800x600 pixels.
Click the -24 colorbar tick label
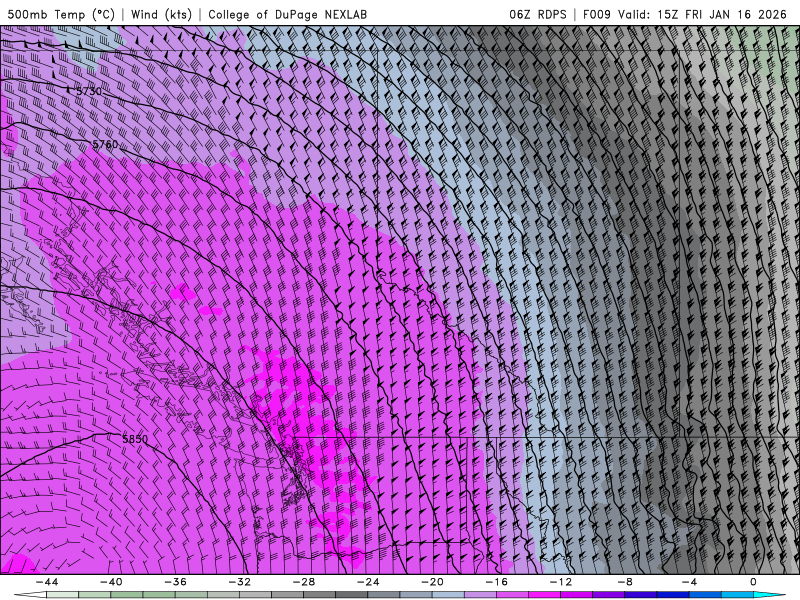[368, 582]
